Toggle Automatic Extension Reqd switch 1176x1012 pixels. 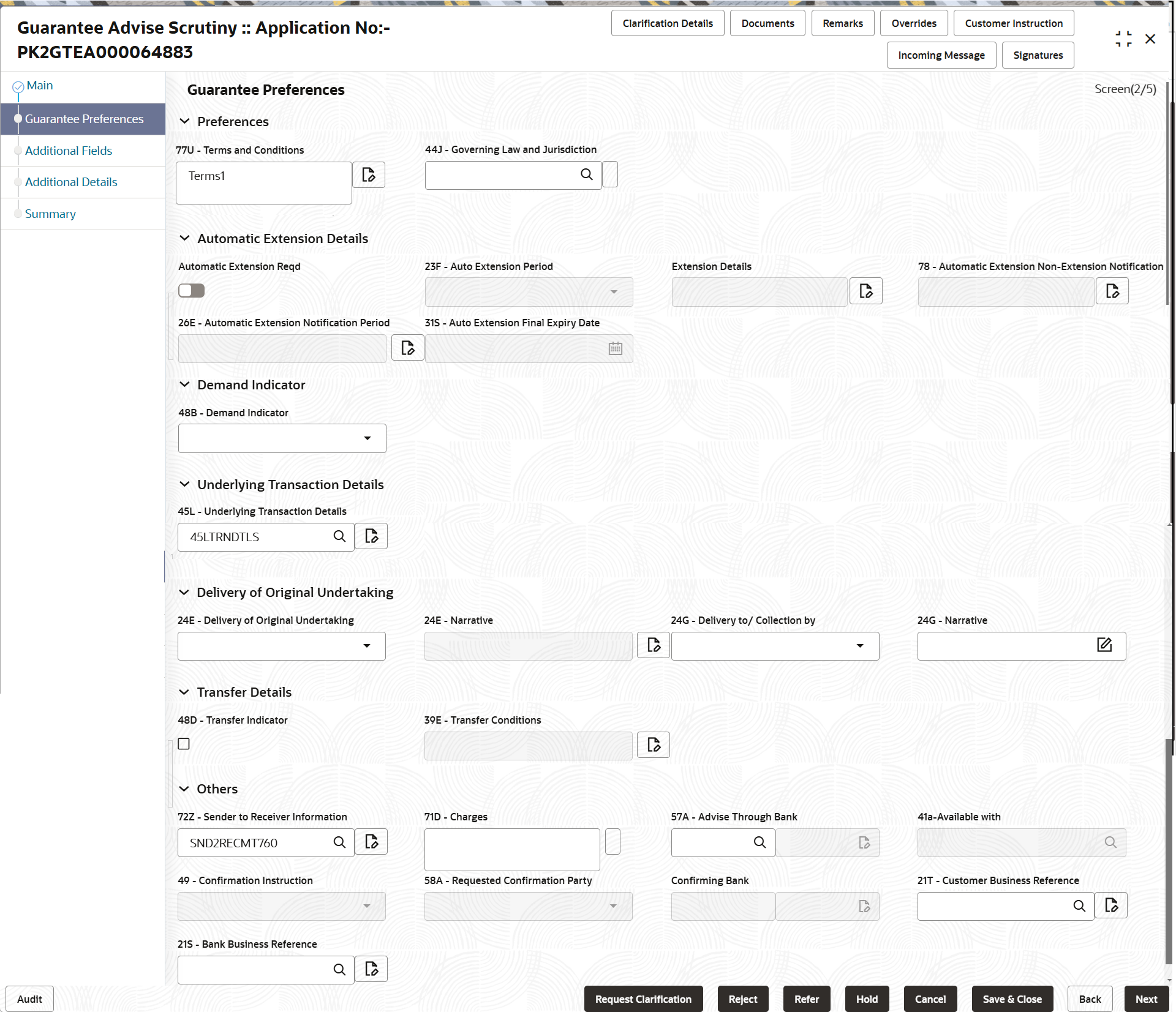(x=191, y=291)
